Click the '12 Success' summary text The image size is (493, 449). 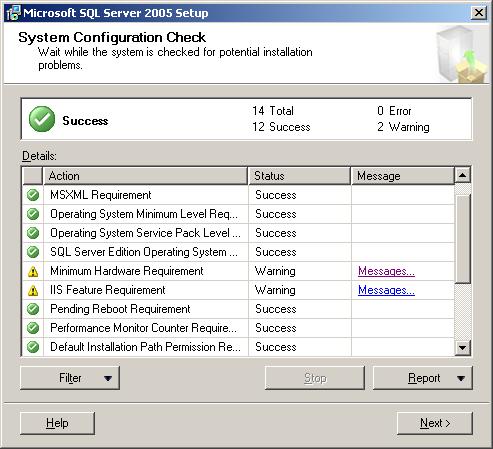coord(281,127)
